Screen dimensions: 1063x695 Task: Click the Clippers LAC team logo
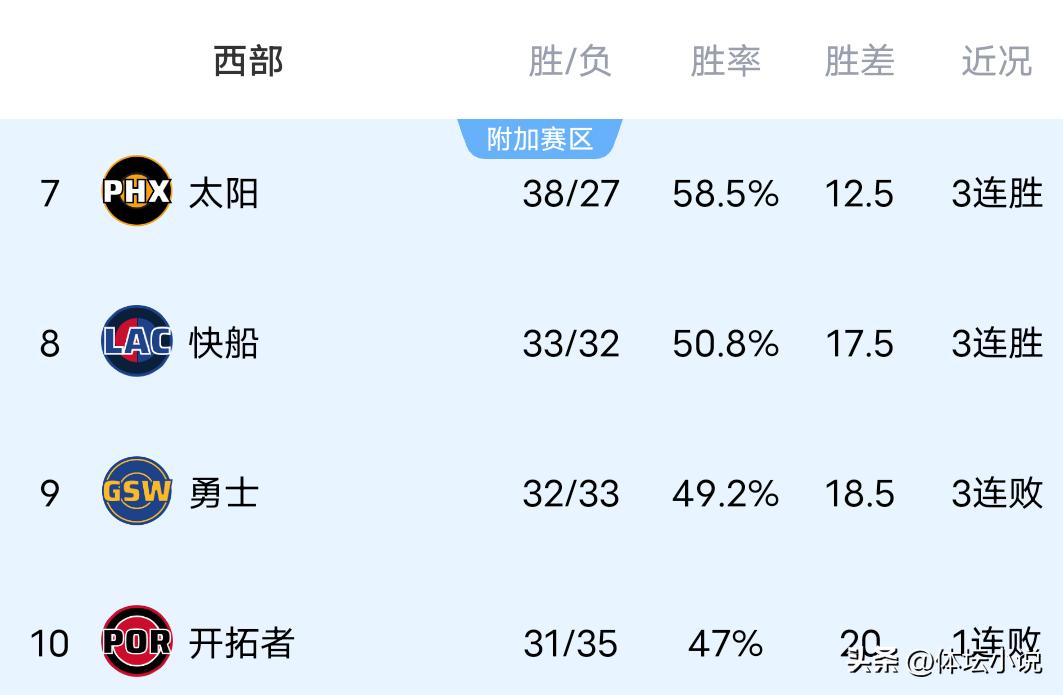(137, 342)
